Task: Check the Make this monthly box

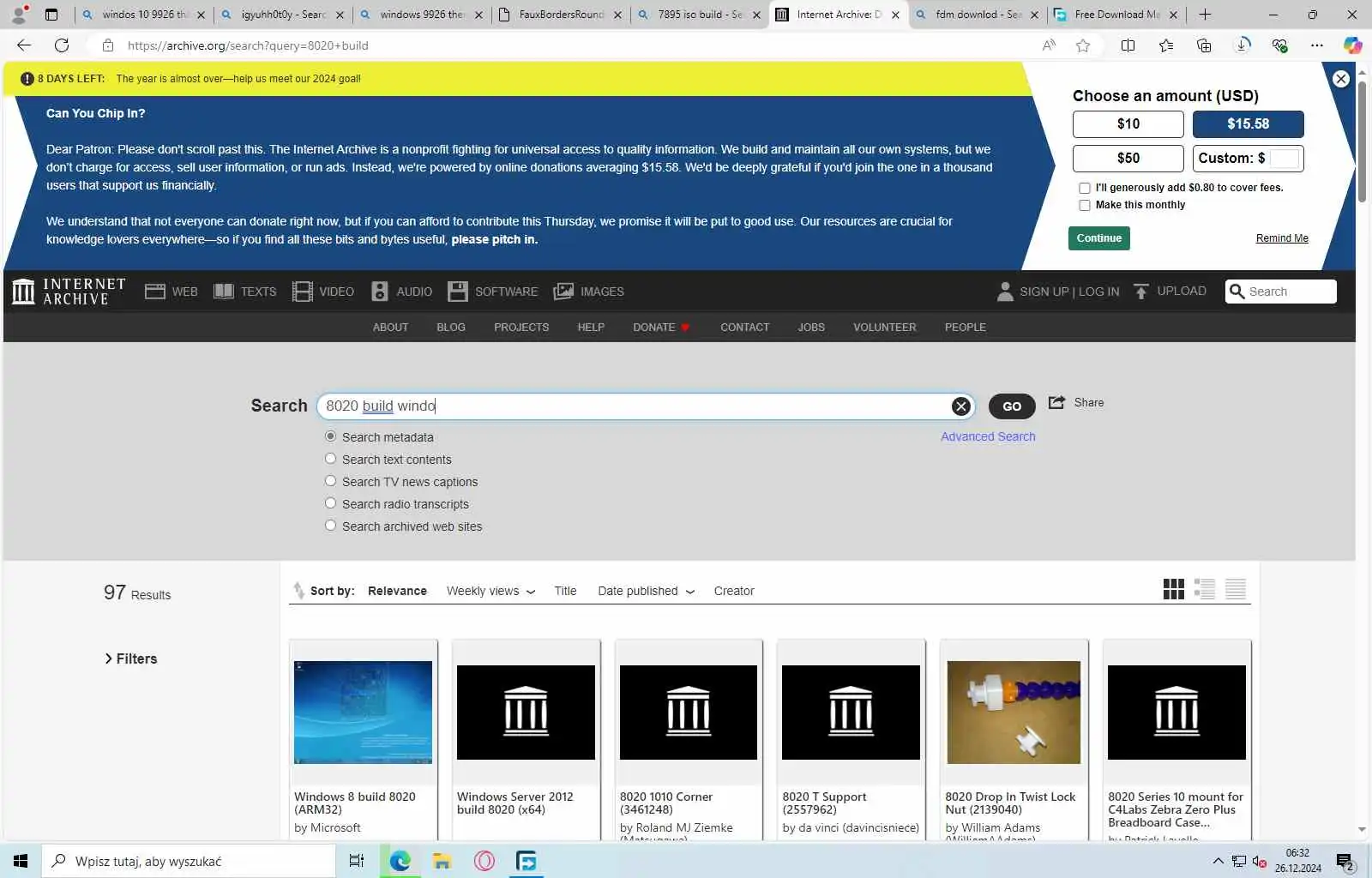Action: click(x=1085, y=205)
